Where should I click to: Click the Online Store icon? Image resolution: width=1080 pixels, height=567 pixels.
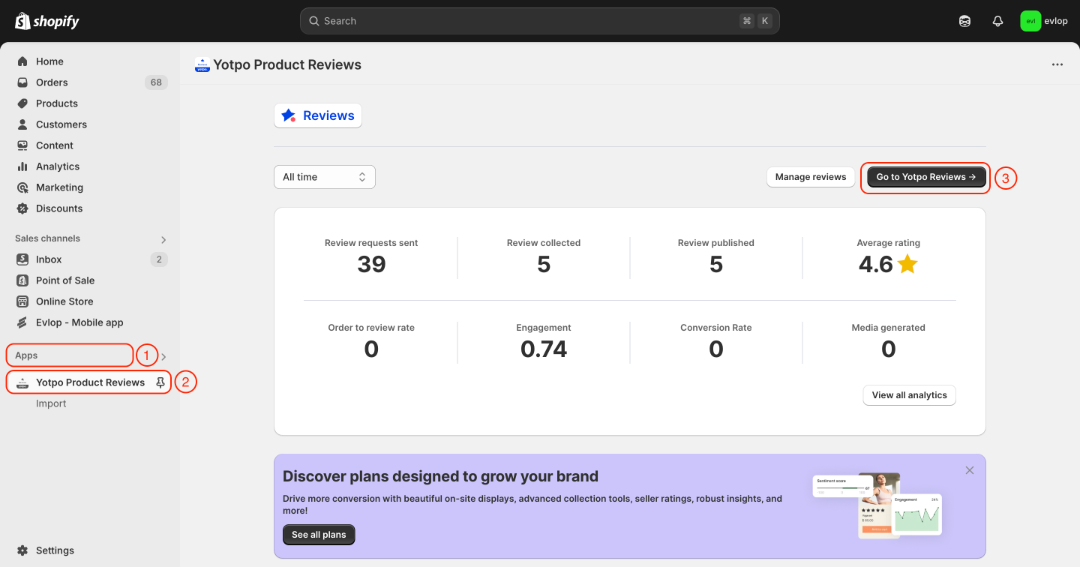23,302
